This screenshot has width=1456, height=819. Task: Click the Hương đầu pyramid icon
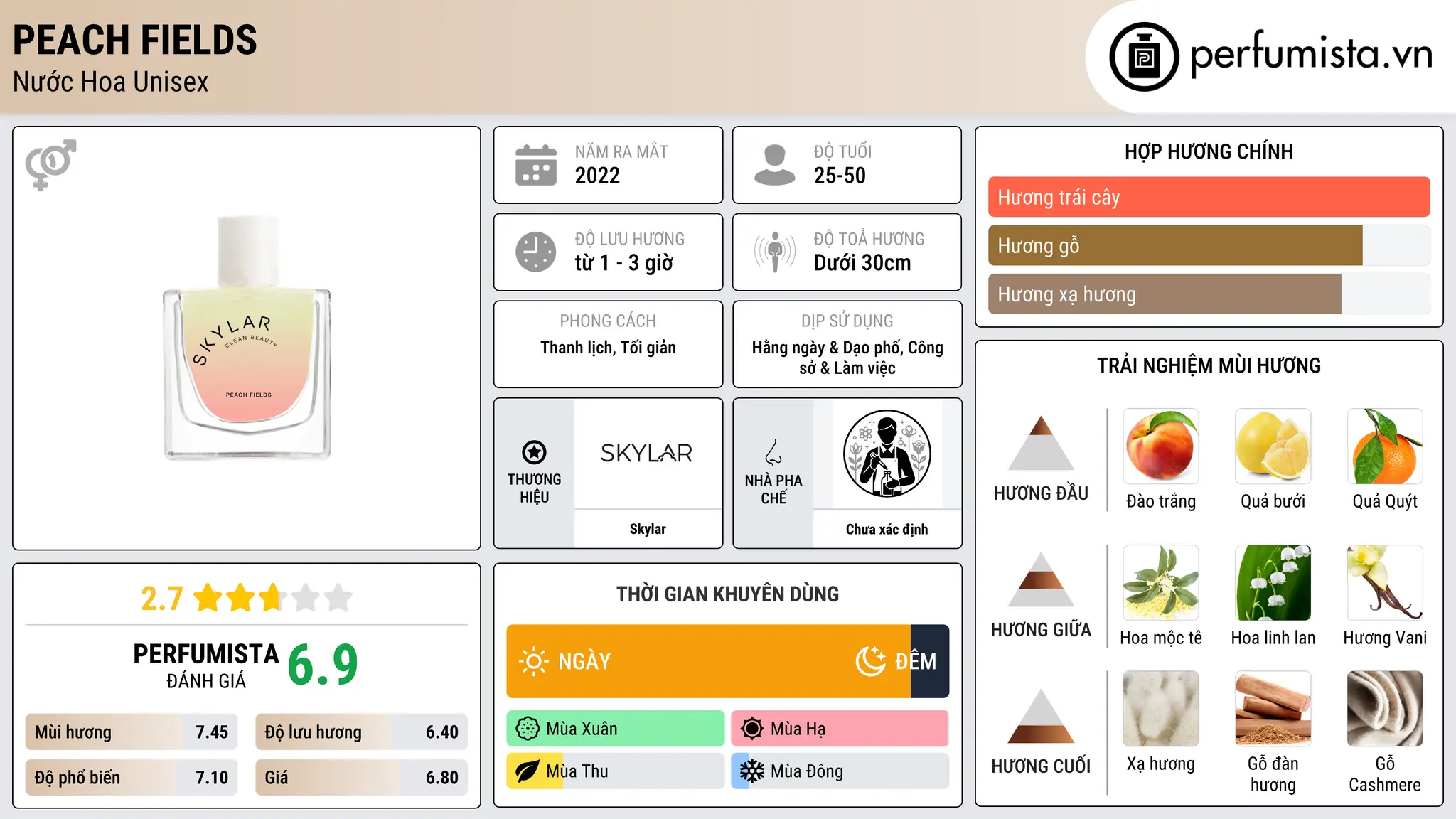(x=1041, y=443)
